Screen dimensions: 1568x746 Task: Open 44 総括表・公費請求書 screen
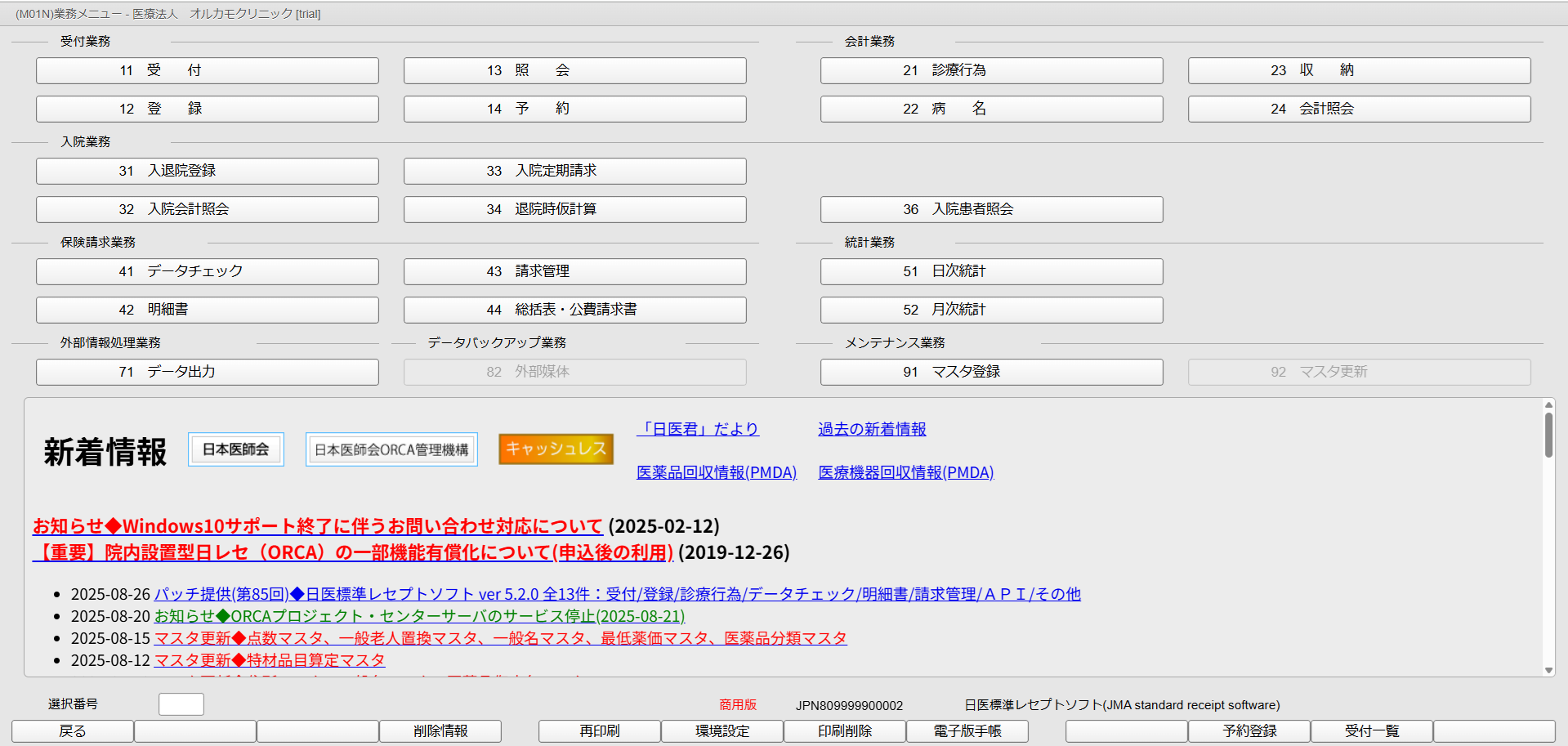coord(574,310)
